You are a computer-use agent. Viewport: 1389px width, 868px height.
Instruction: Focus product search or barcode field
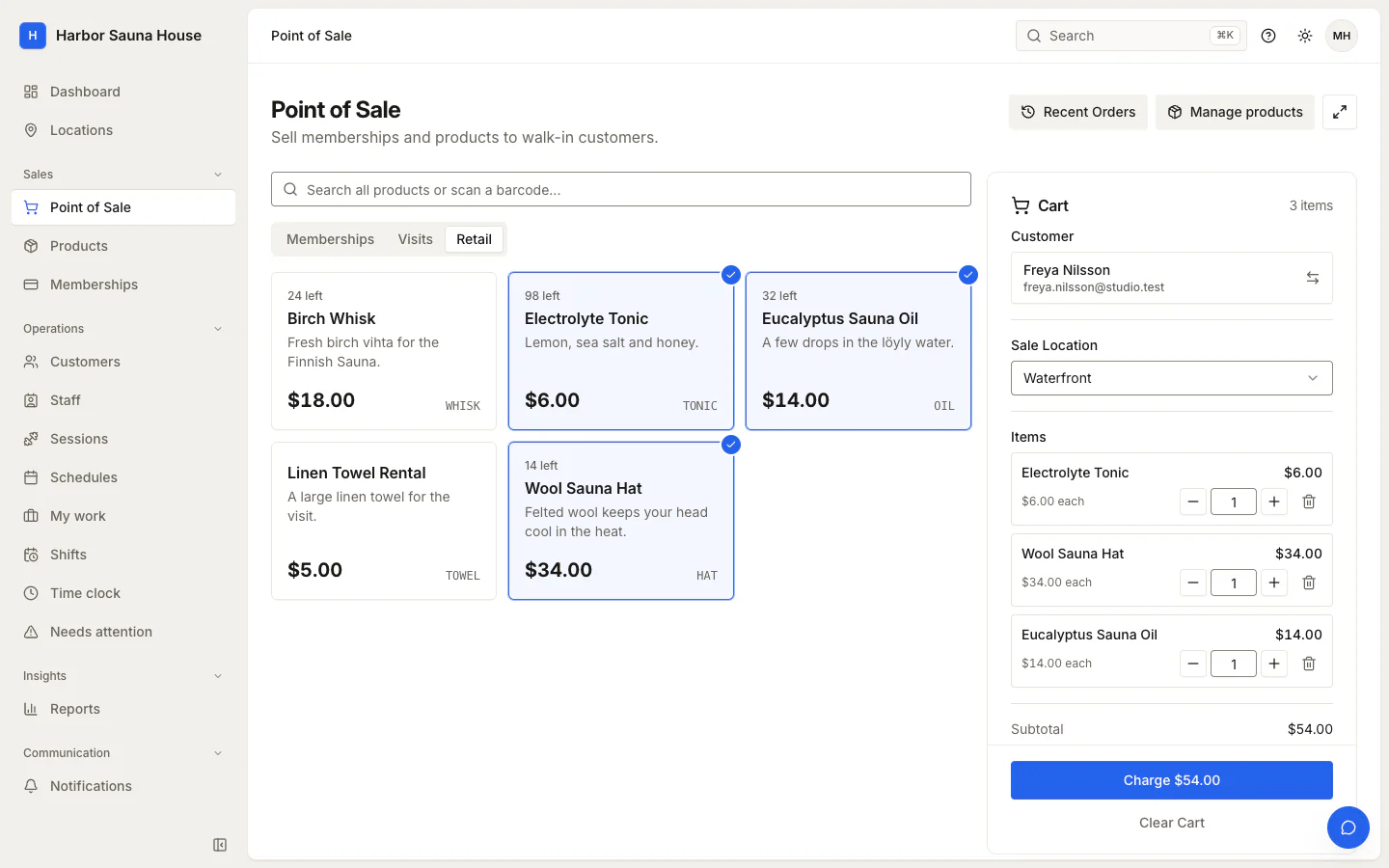click(621, 189)
